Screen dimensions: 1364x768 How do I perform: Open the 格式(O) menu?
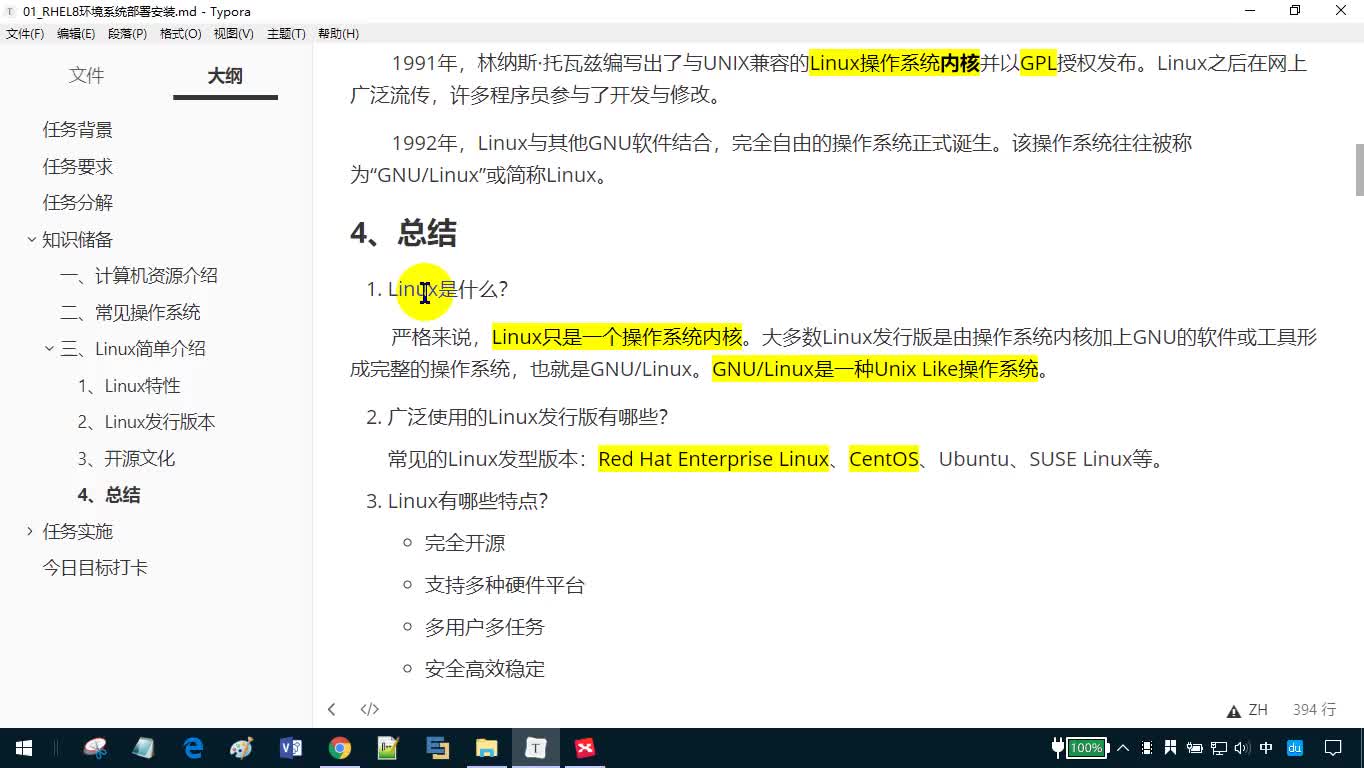pos(181,33)
